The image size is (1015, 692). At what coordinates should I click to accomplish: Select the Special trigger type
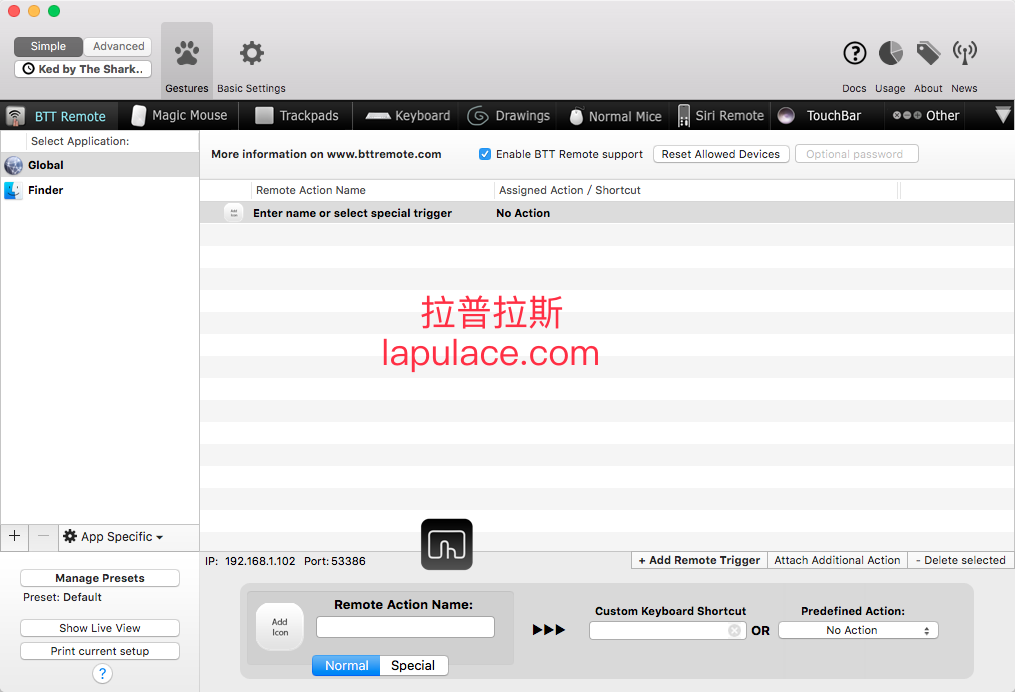pyautogui.click(x=414, y=665)
